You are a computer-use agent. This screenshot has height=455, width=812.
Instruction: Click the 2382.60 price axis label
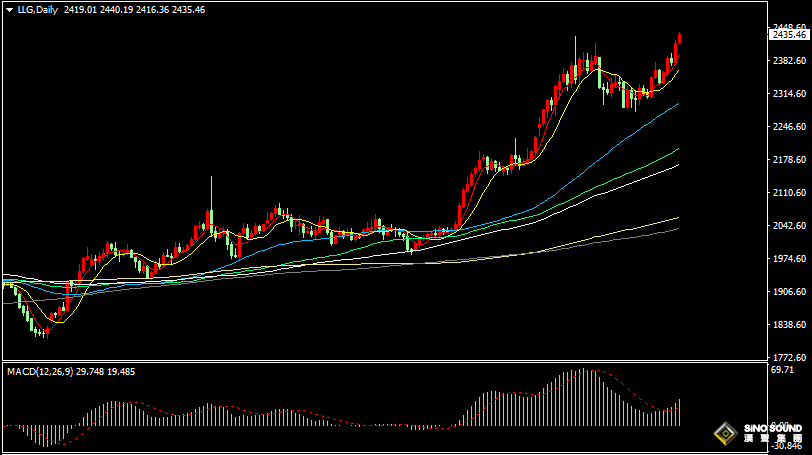click(789, 61)
